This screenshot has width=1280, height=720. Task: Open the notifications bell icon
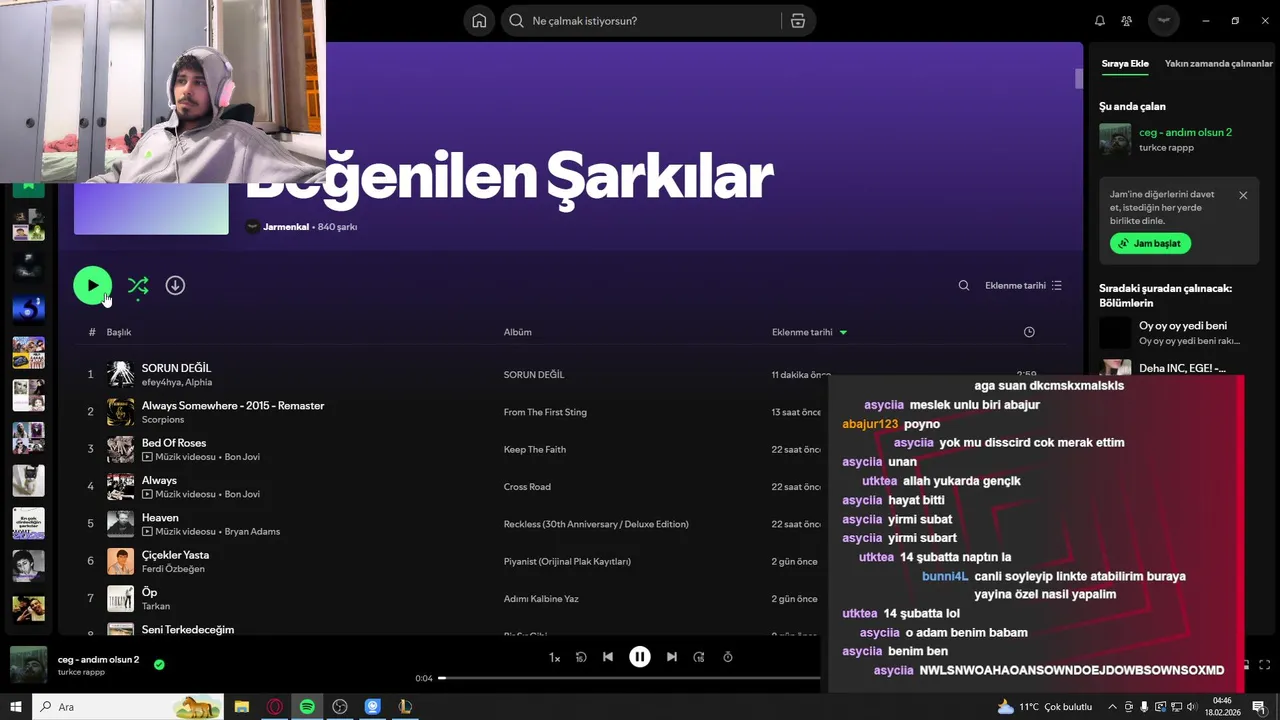coord(1100,21)
